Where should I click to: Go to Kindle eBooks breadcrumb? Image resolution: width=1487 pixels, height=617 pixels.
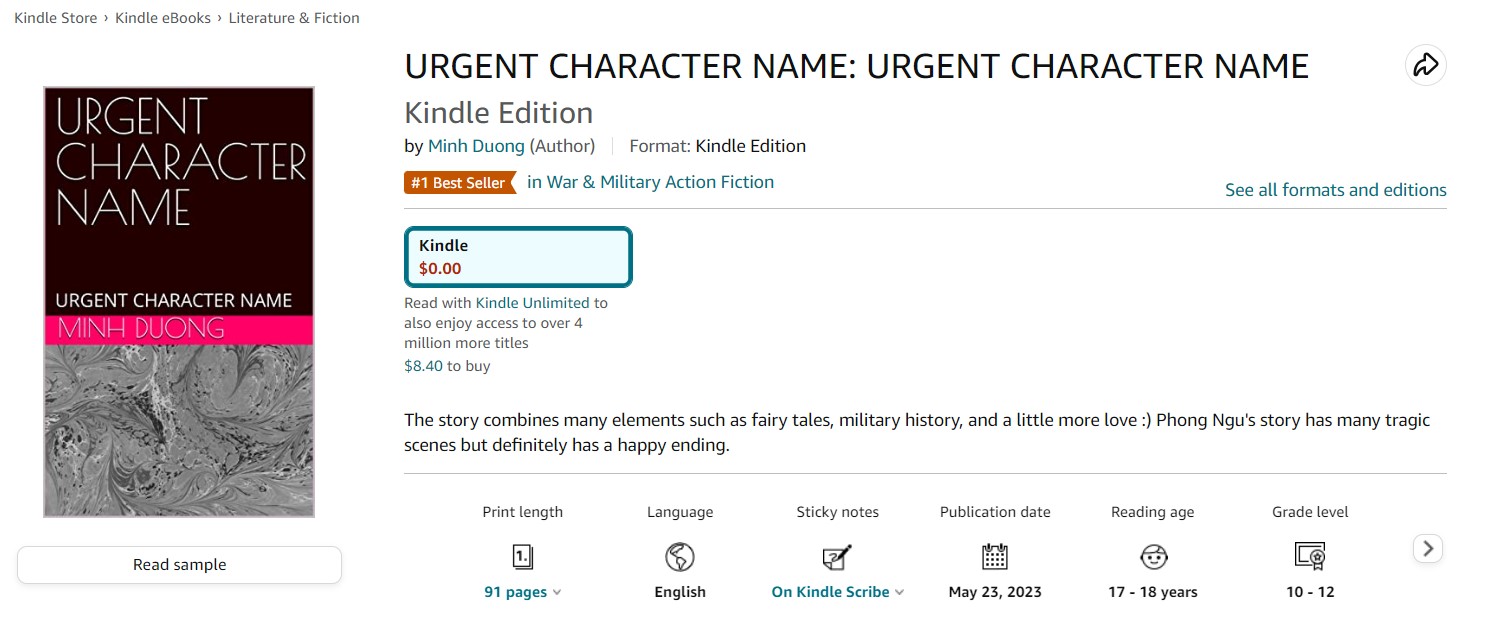point(163,18)
